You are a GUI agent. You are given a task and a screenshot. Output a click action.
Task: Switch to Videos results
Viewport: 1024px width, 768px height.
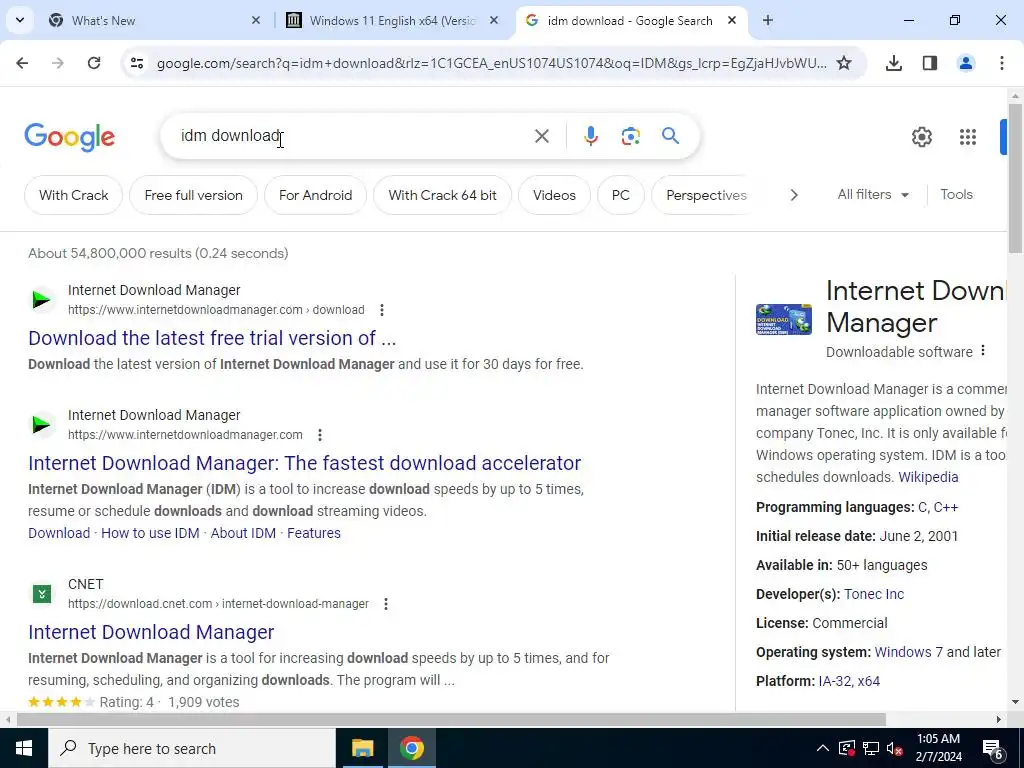[x=554, y=195]
